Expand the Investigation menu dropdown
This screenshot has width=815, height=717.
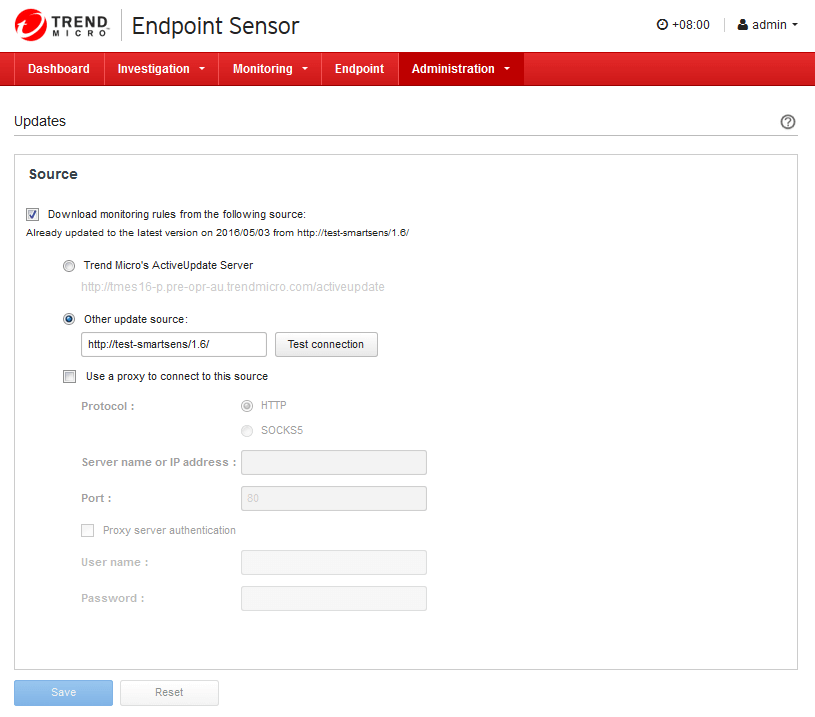(x=161, y=69)
